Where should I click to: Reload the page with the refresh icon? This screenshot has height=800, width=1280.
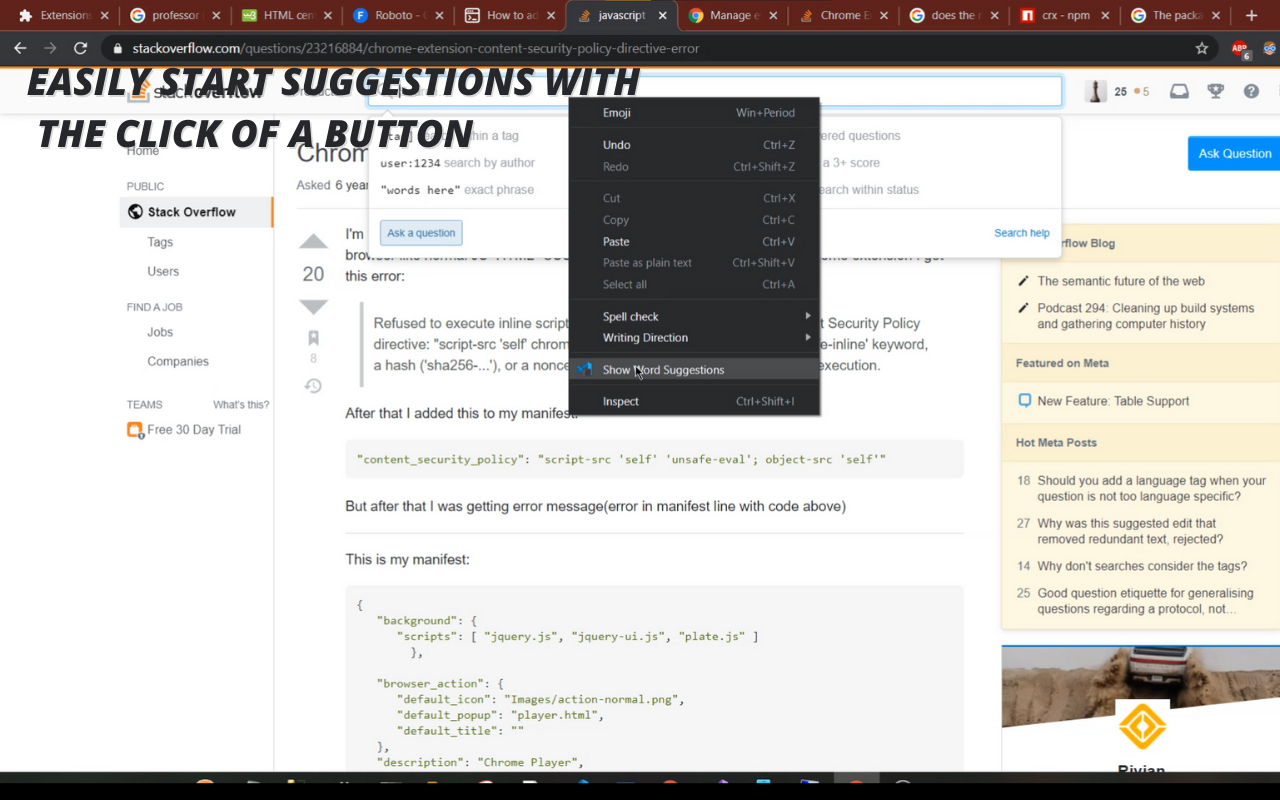point(81,48)
